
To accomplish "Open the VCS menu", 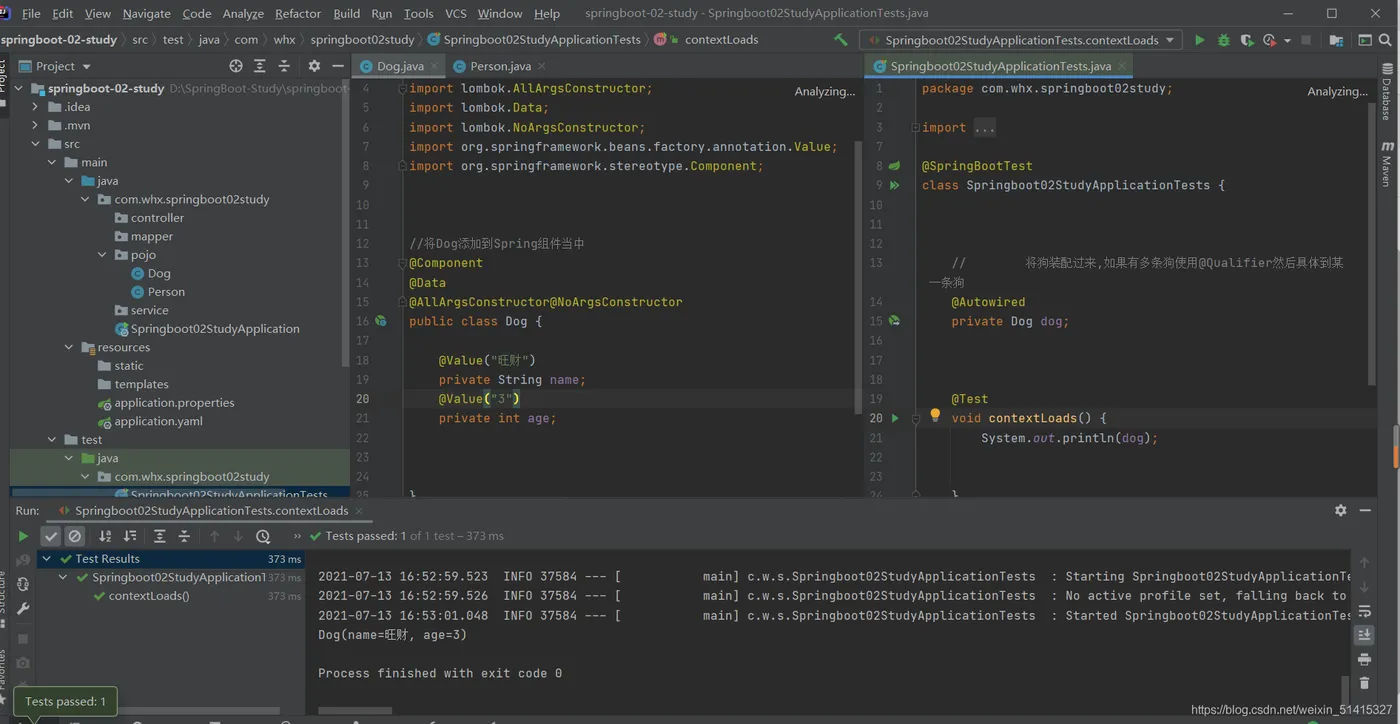I will click(x=456, y=13).
